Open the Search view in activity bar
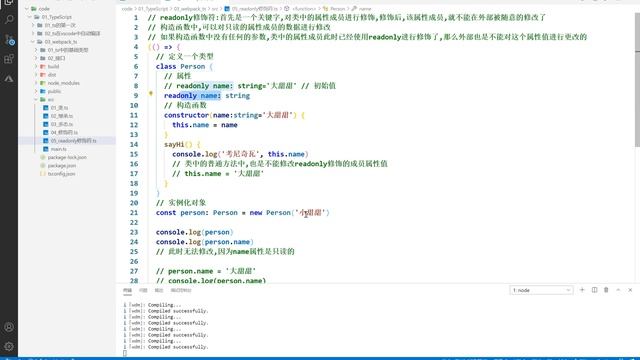 (x=9, y=19)
